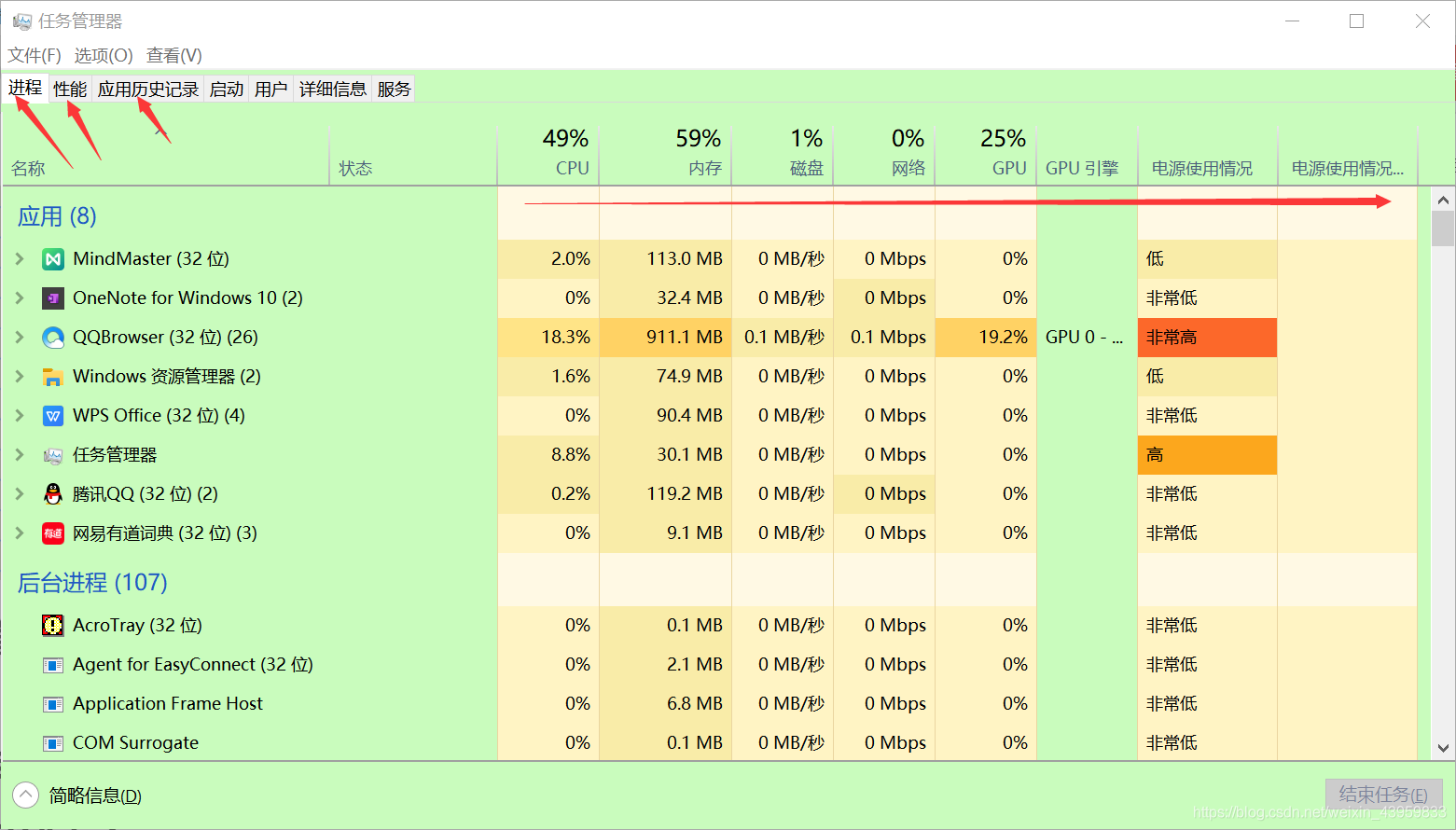Select the 后台进程 (107) group header
Screen dimensions: 1456x830
pos(92,583)
